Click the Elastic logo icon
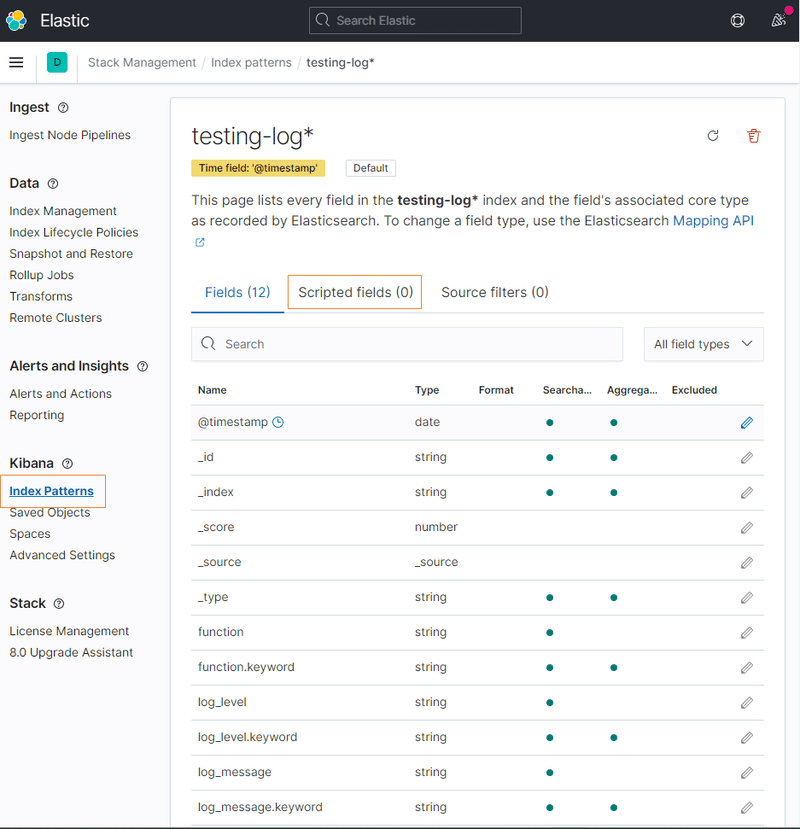800x829 pixels. 17,20
